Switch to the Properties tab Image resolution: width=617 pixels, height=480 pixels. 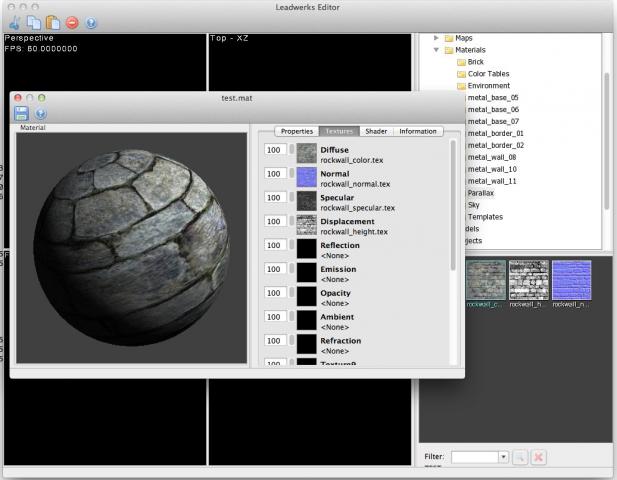(x=297, y=131)
